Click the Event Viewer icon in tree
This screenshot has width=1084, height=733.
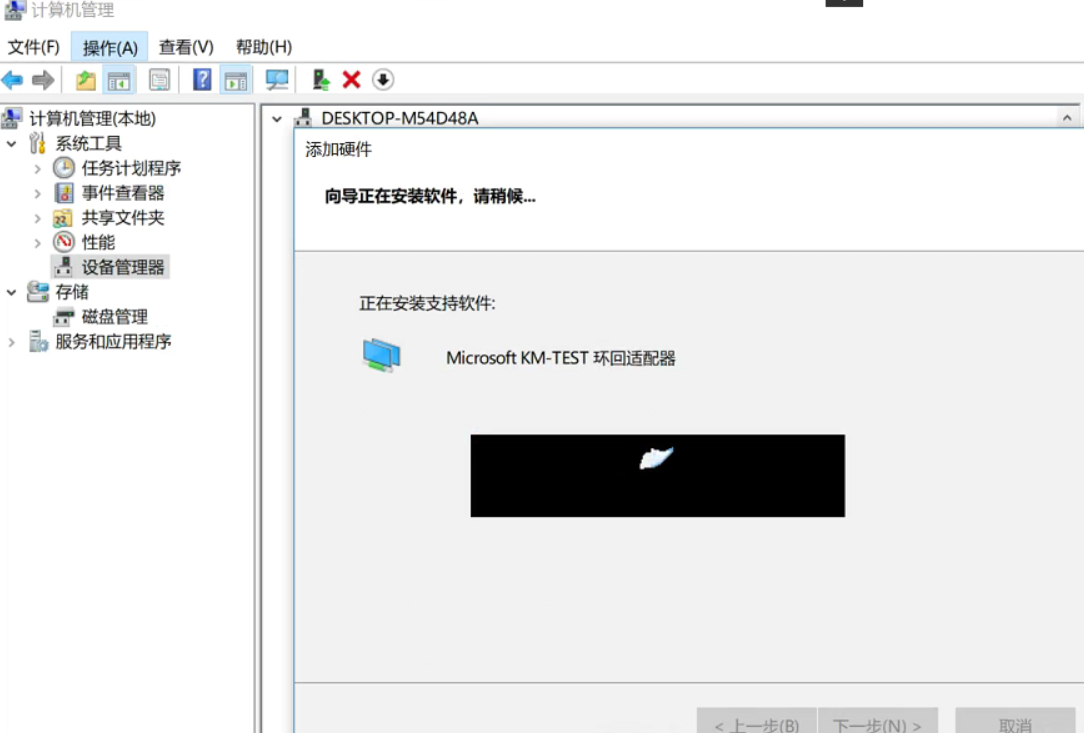[64, 193]
